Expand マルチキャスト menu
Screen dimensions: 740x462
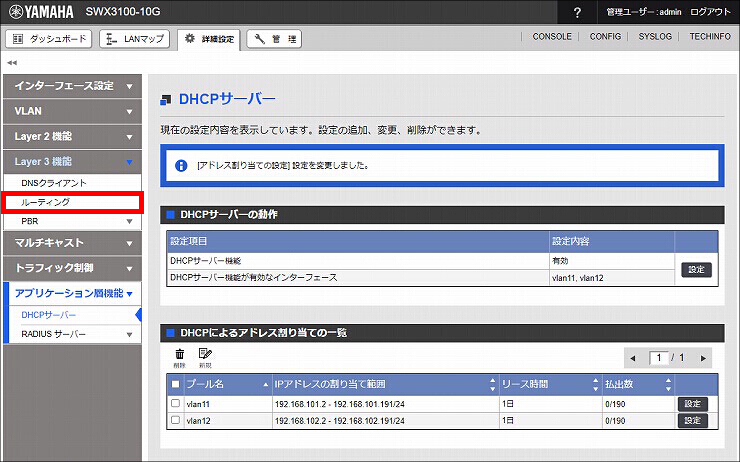coord(72,243)
